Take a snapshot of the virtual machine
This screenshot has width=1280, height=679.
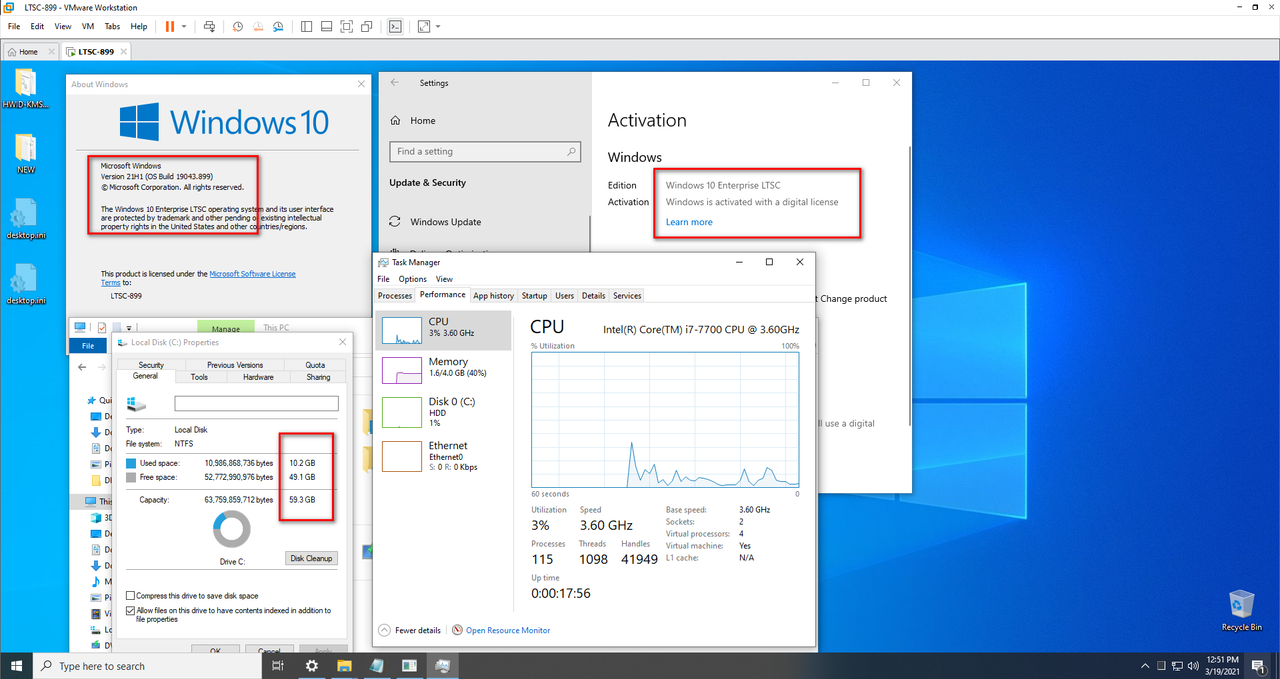237,26
